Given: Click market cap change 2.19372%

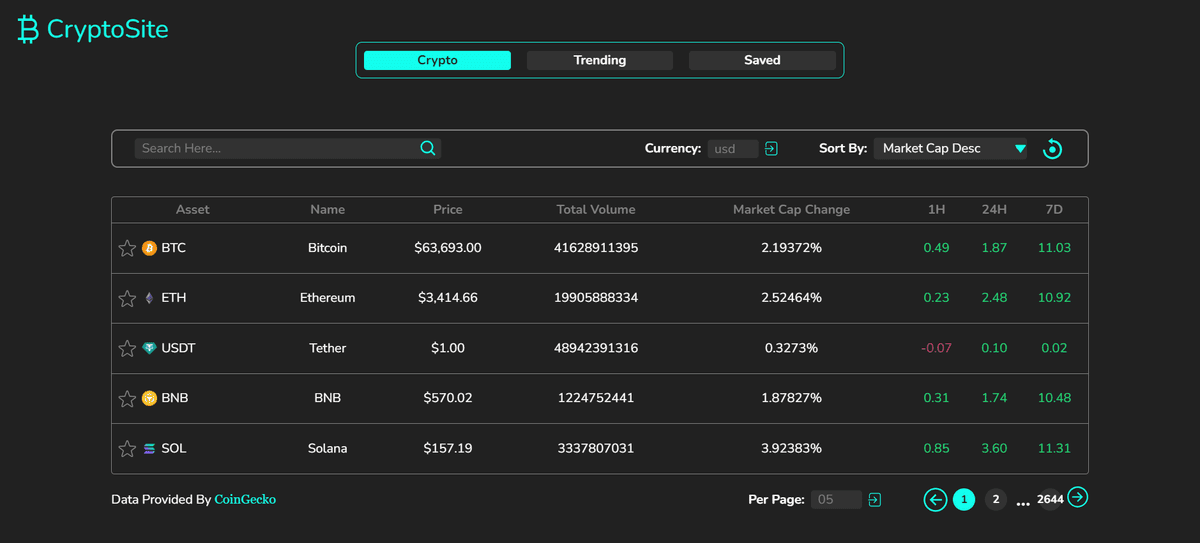Looking at the screenshot, I should (791, 248).
